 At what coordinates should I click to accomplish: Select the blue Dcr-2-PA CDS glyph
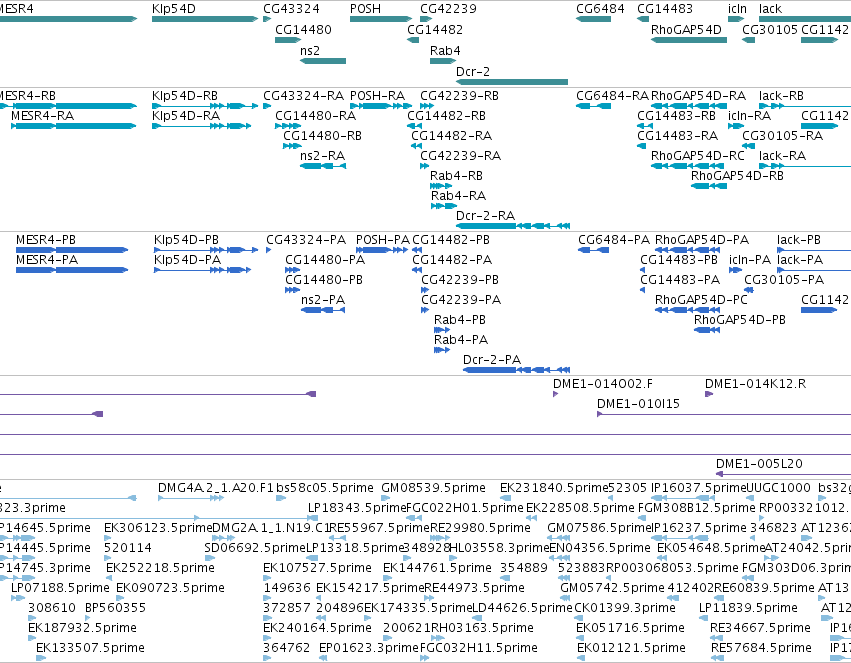(x=517, y=370)
